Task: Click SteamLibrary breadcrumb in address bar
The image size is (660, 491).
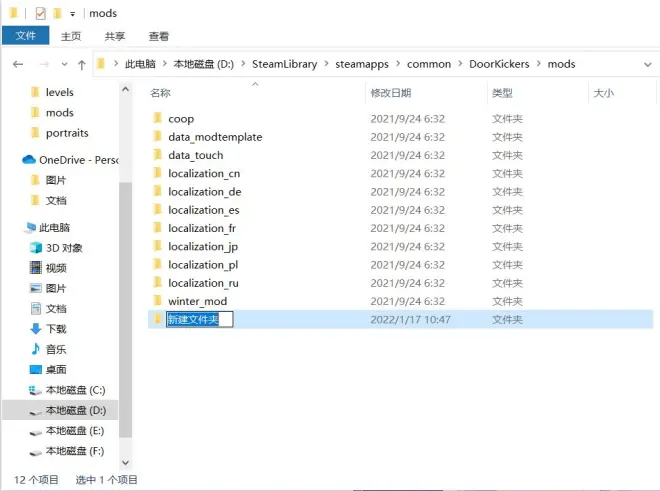Action: click(285, 64)
